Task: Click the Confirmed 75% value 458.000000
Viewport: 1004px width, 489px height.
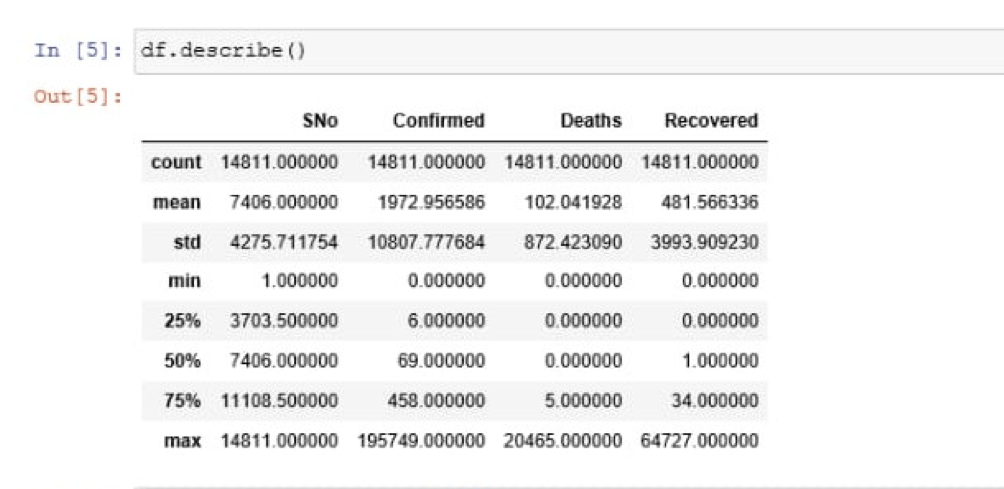Action: [x=435, y=401]
